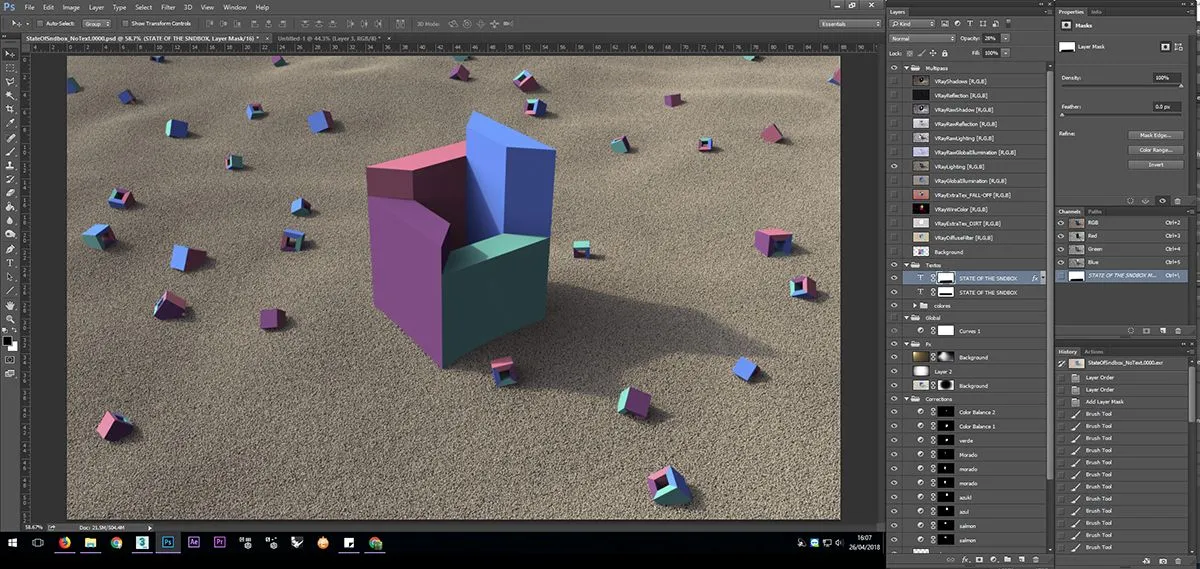Image resolution: width=1200 pixels, height=569 pixels.
Task: Select the Horizontal Type tool
Action: pos(12,263)
